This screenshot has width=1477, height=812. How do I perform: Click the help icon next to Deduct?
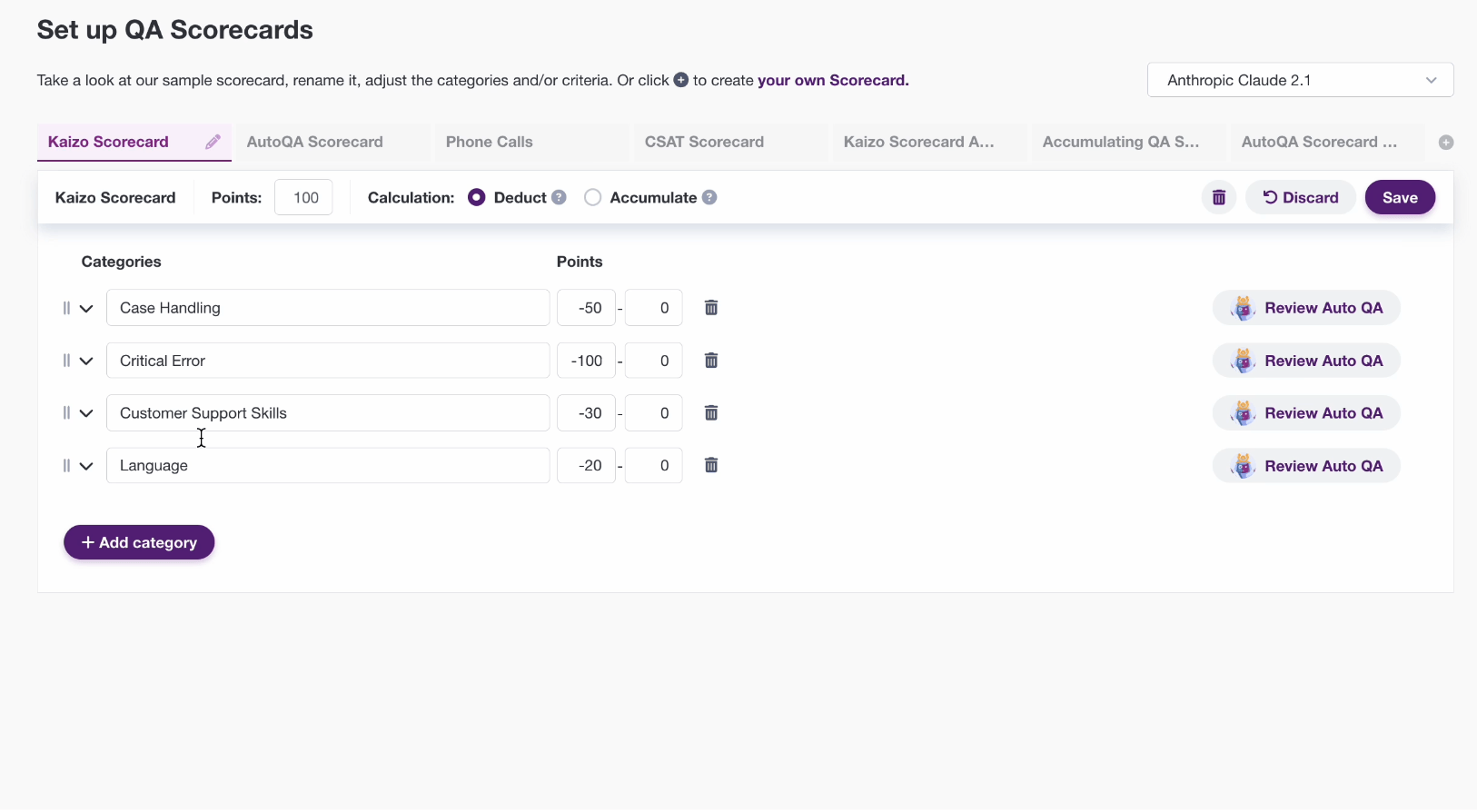[x=560, y=198]
